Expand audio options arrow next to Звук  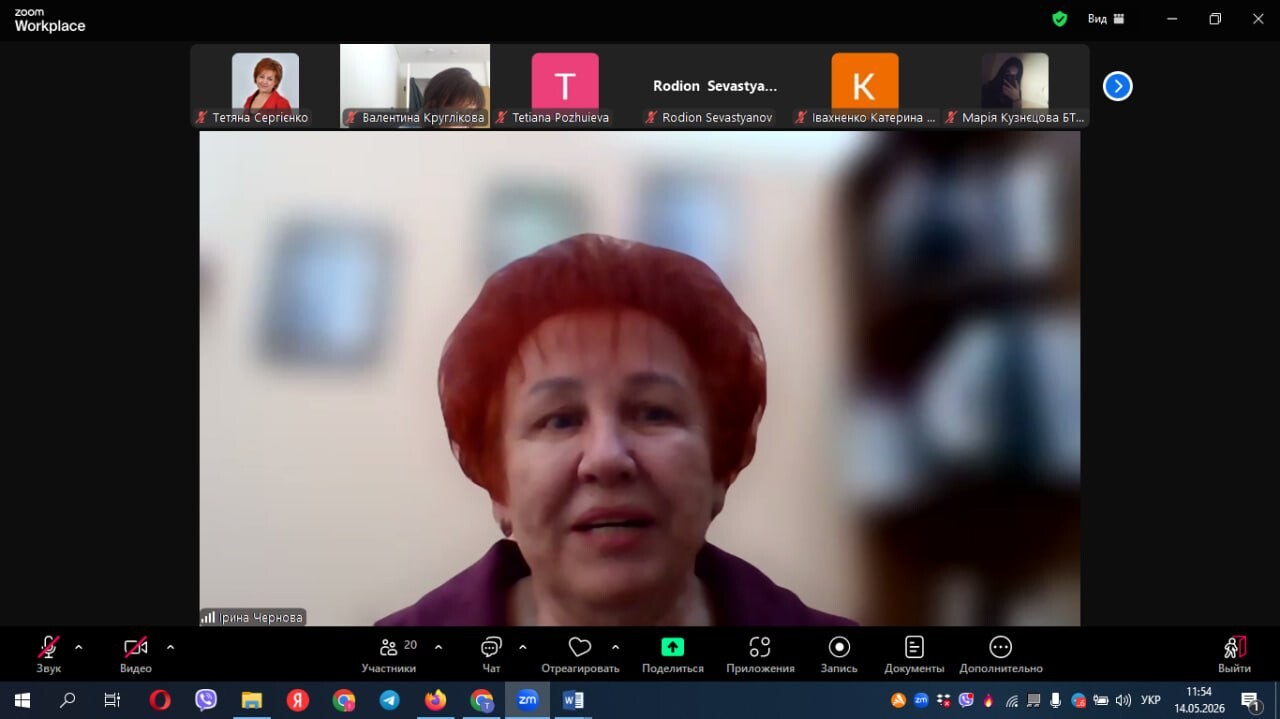pyautogui.click(x=79, y=647)
